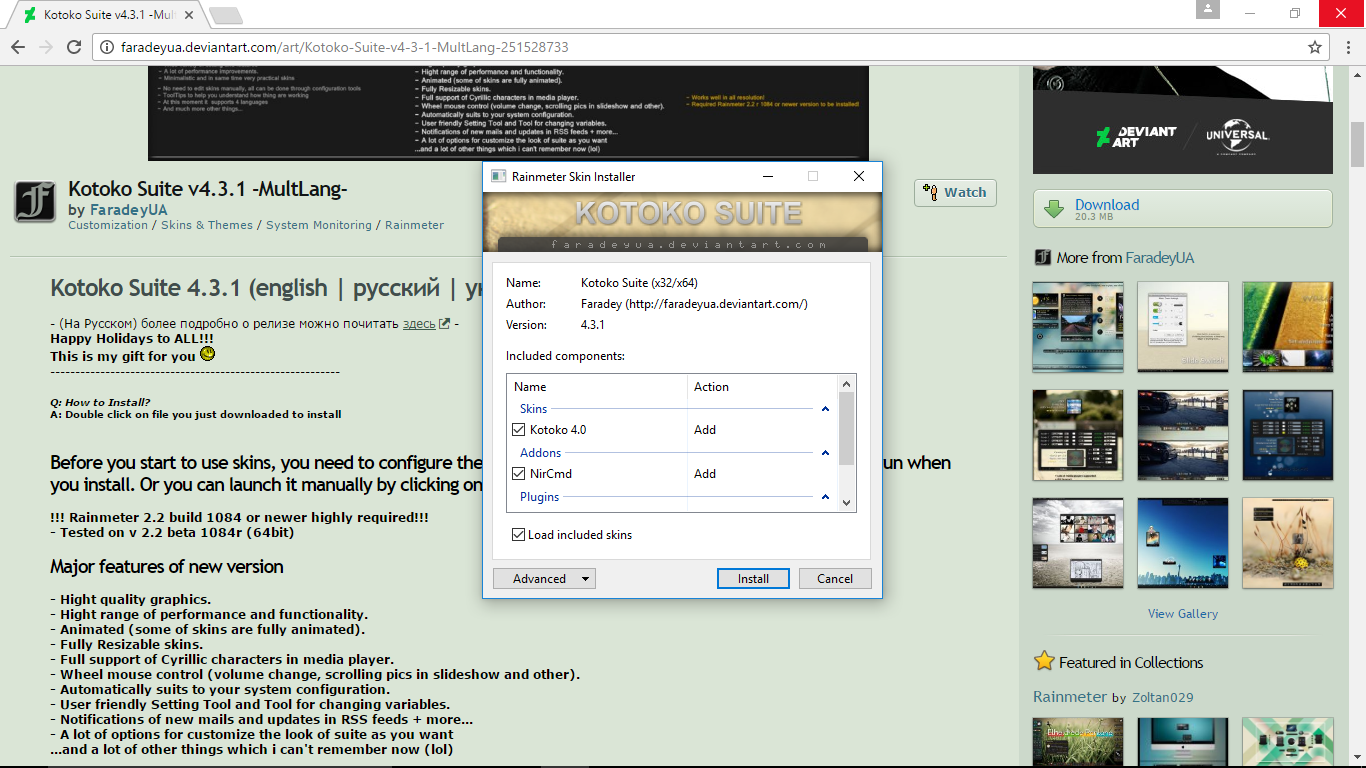This screenshot has width=1366, height=768.
Task: Open middle gallery thumbnail in top row
Action: point(1183,327)
